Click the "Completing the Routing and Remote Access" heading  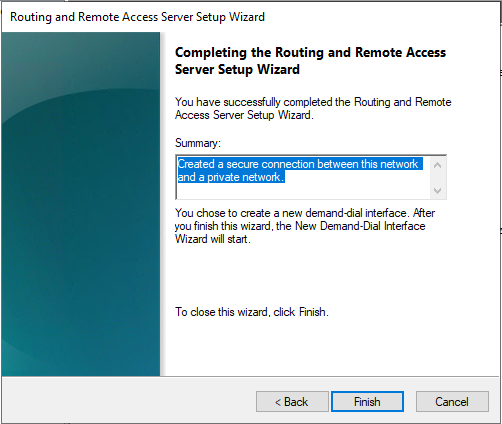coord(310,53)
